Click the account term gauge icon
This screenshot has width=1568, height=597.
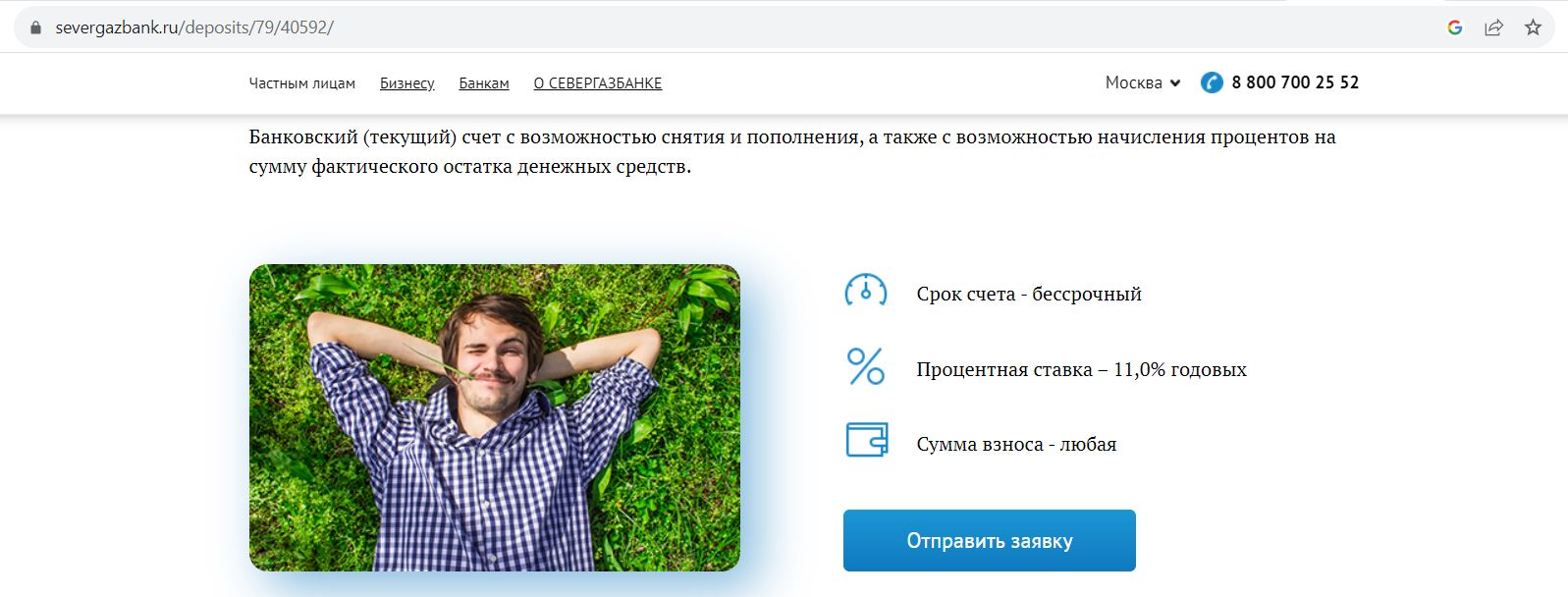point(865,292)
